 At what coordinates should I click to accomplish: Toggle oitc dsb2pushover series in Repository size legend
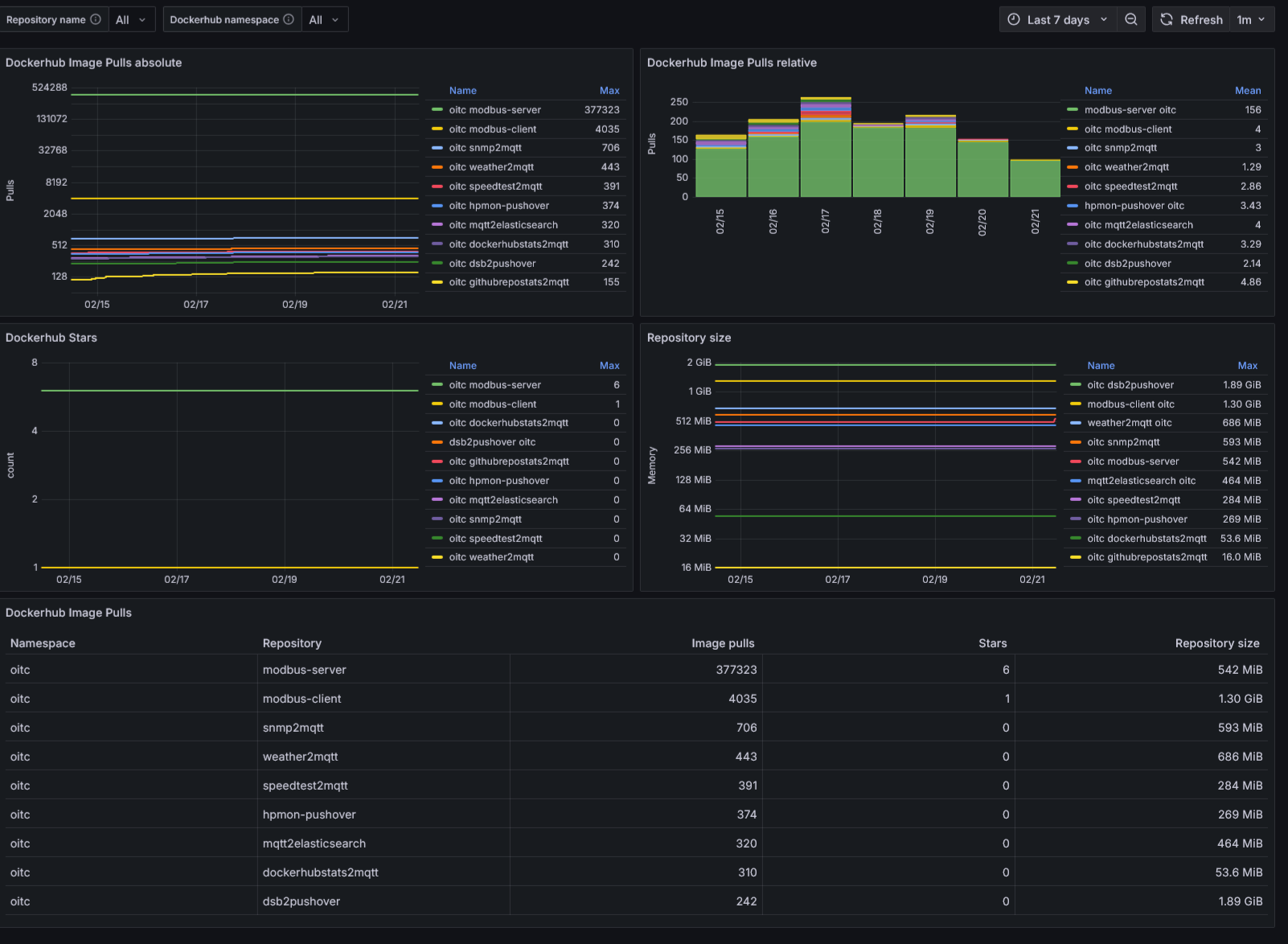tap(1130, 385)
